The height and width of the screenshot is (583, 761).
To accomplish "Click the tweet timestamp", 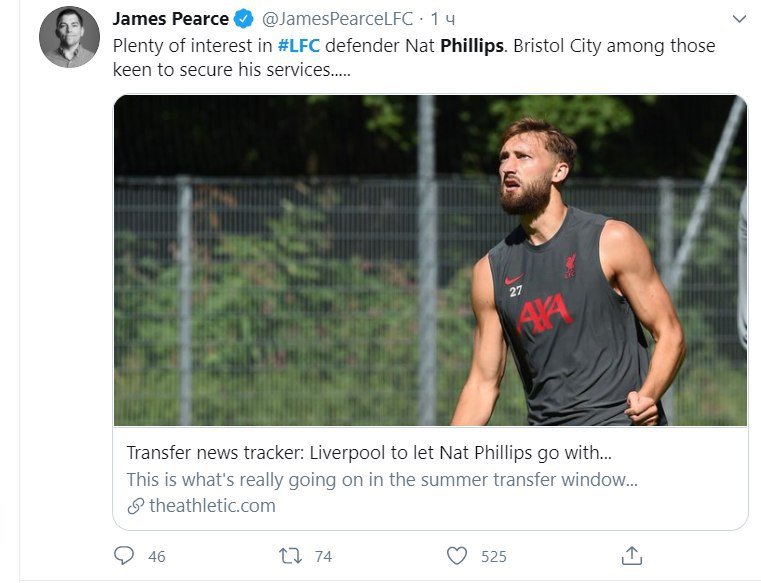I will click(443, 19).
